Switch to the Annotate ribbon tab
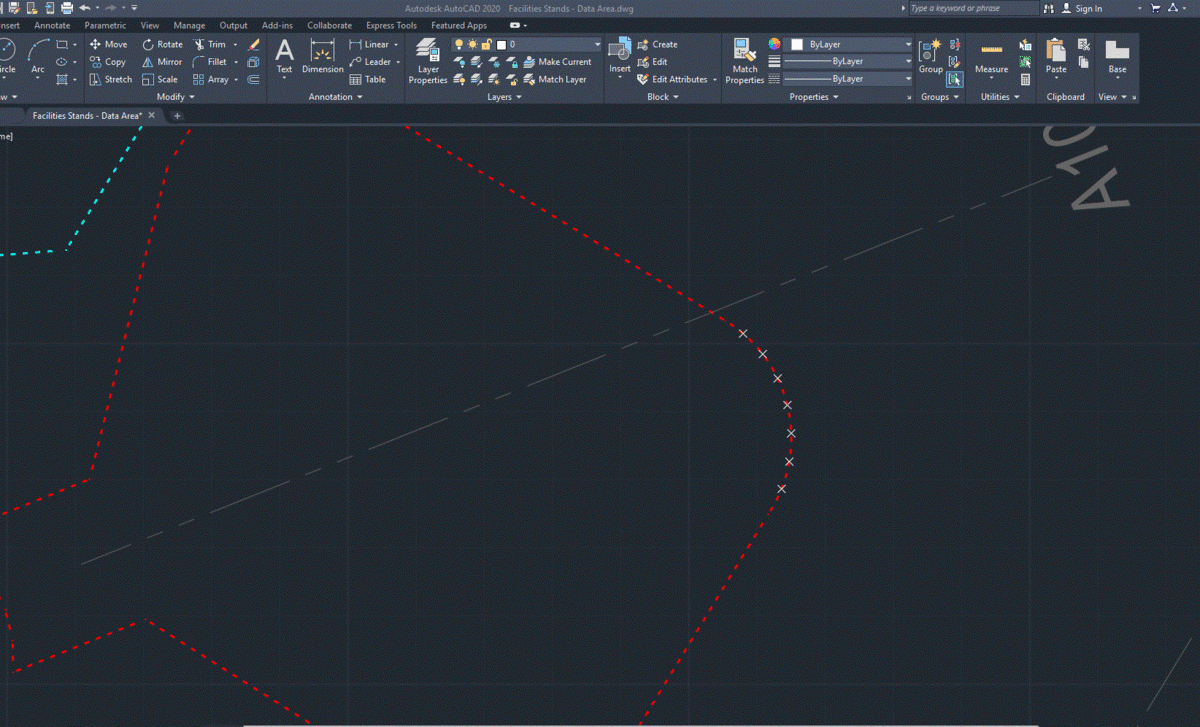This screenshot has height=727, width=1200. [52, 25]
